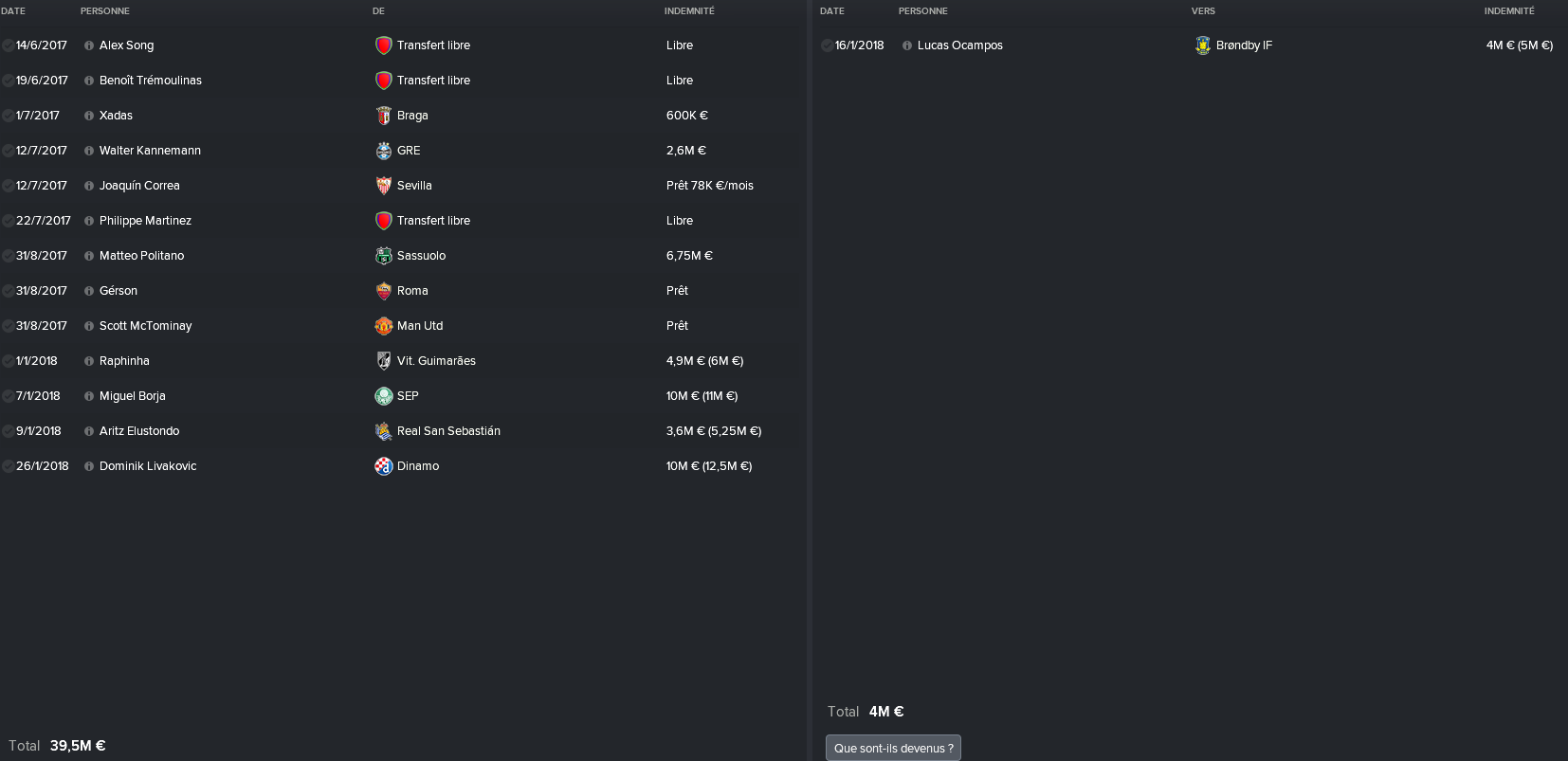Image resolution: width=1568 pixels, height=761 pixels.
Task: Open Scott McTominay player link
Action: point(145,326)
